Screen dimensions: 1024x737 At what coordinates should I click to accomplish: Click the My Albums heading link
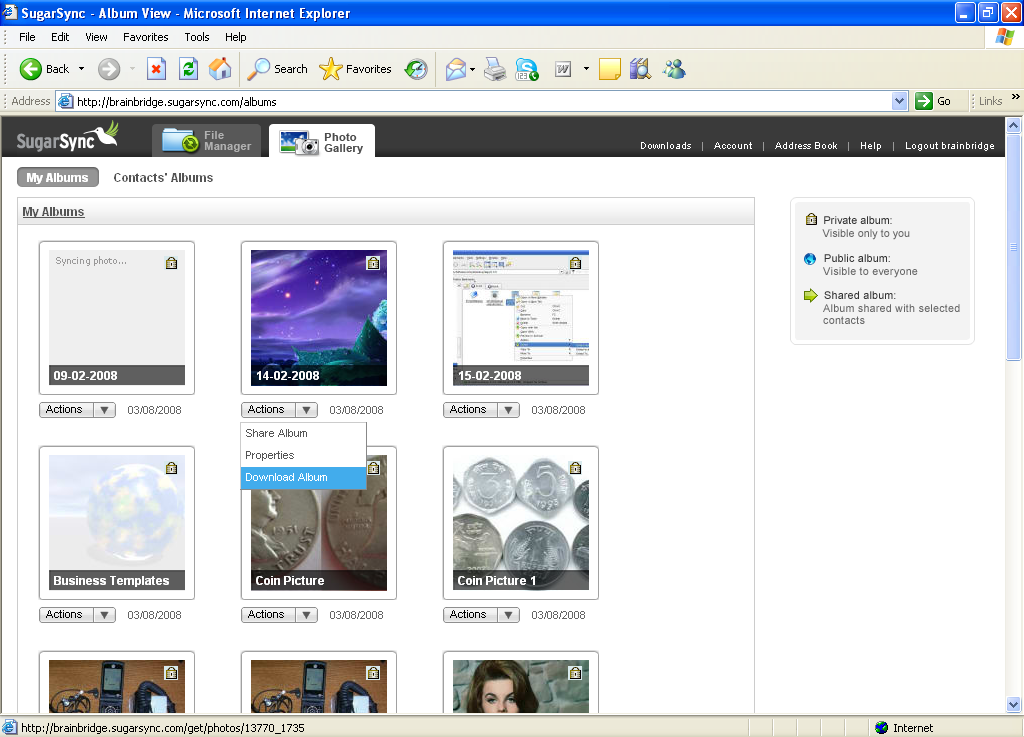pyautogui.click(x=54, y=212)
